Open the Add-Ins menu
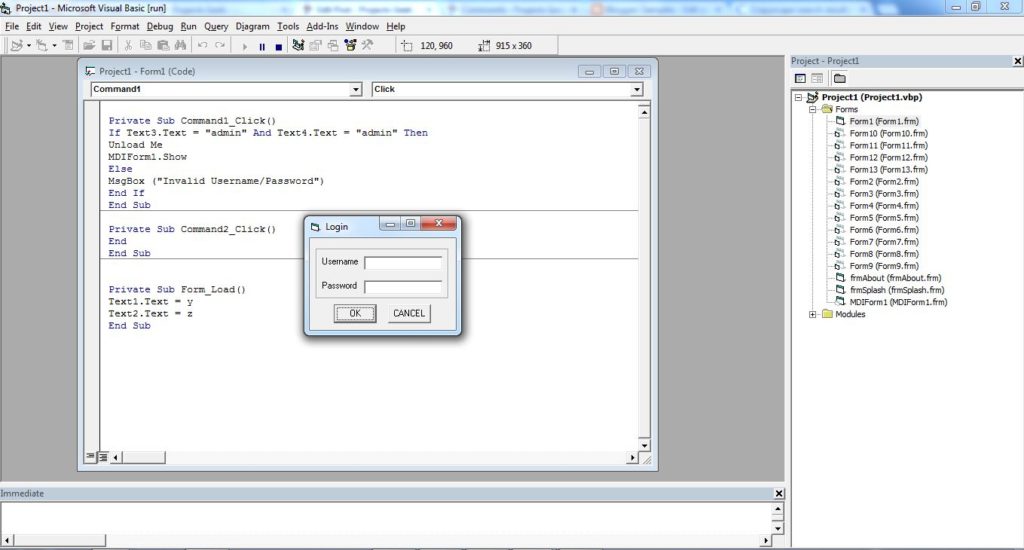This screenshot has width=1024, height=550. point(322,26)
